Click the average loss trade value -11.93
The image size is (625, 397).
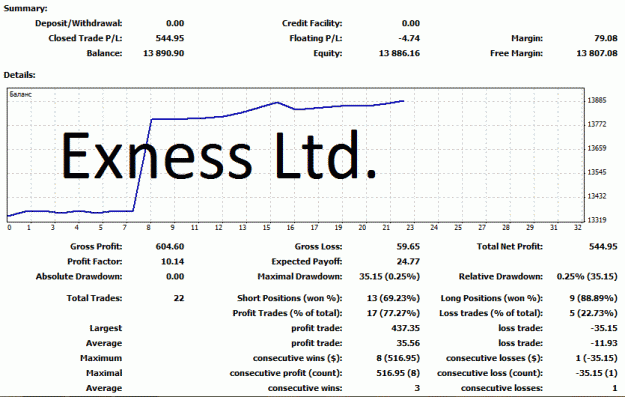pyautogui.click(x=604, y=343)
